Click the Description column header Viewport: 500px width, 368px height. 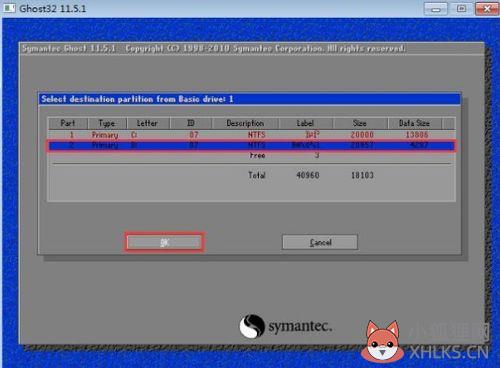click(245, 123)
